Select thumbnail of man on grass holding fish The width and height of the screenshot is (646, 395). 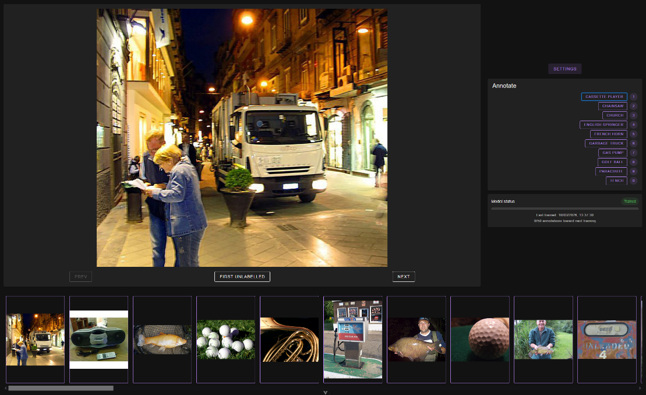[543, 339]
